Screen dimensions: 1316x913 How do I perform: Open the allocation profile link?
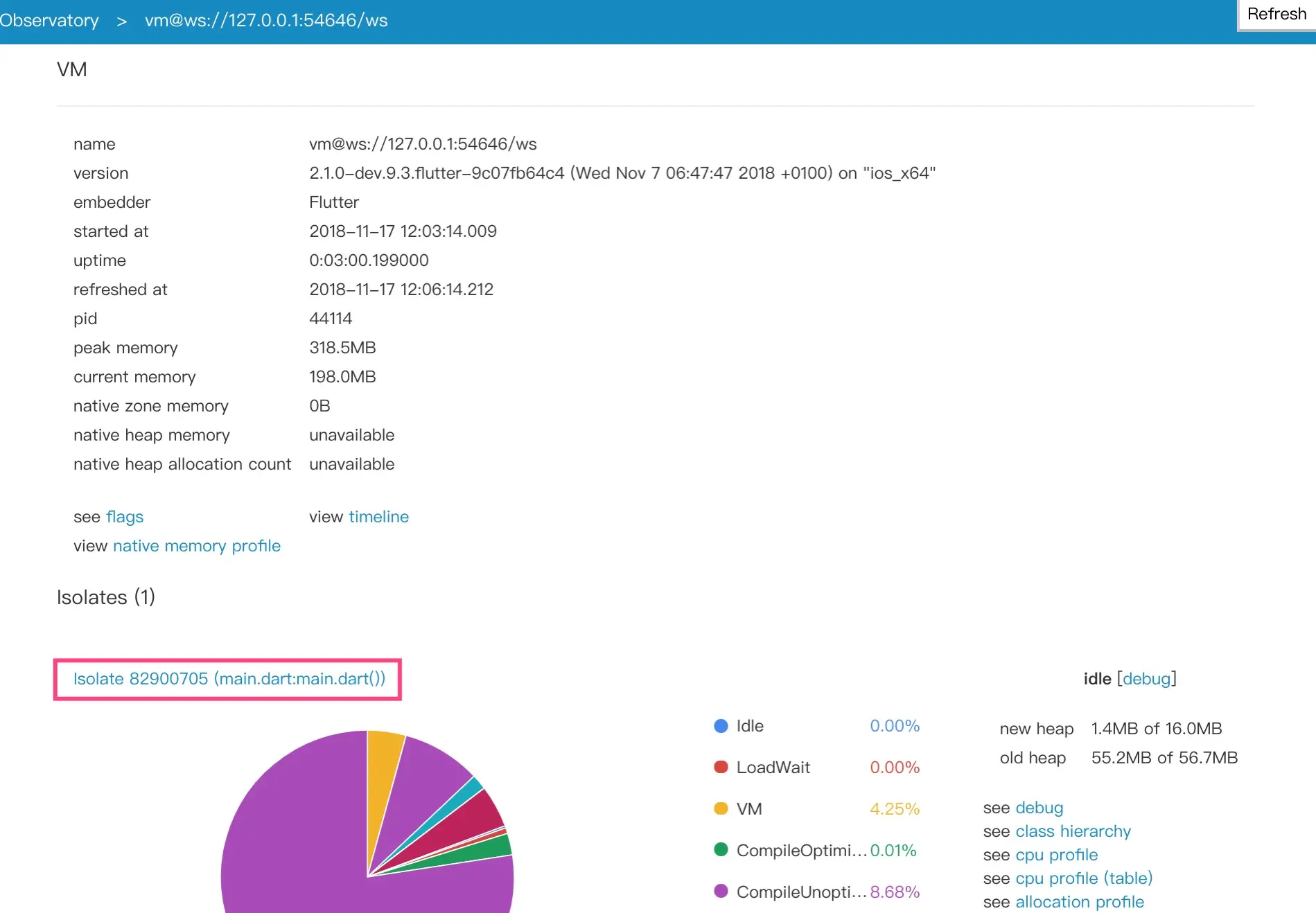pyautogui.click(x=1080, y=902)
